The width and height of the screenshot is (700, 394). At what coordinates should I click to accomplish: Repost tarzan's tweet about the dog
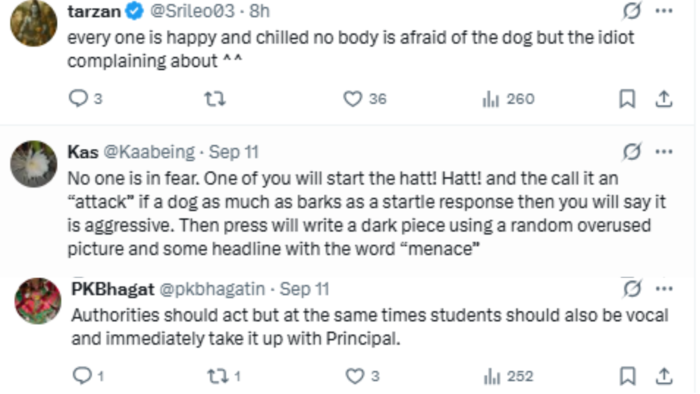(215, 99)
